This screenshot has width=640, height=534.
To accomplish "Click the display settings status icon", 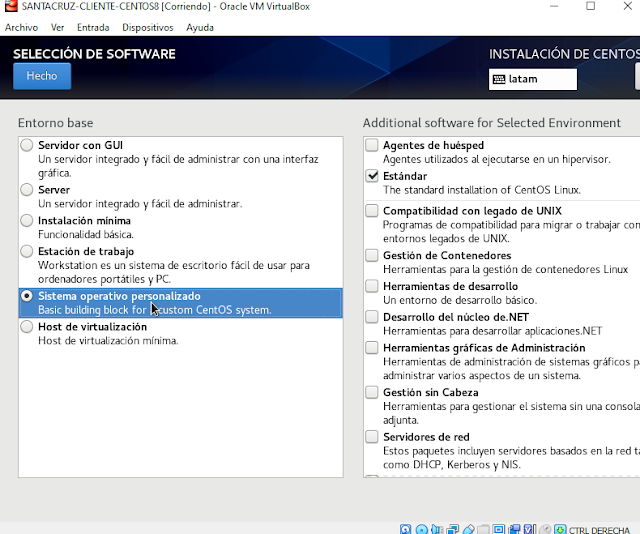I will 498,530.
